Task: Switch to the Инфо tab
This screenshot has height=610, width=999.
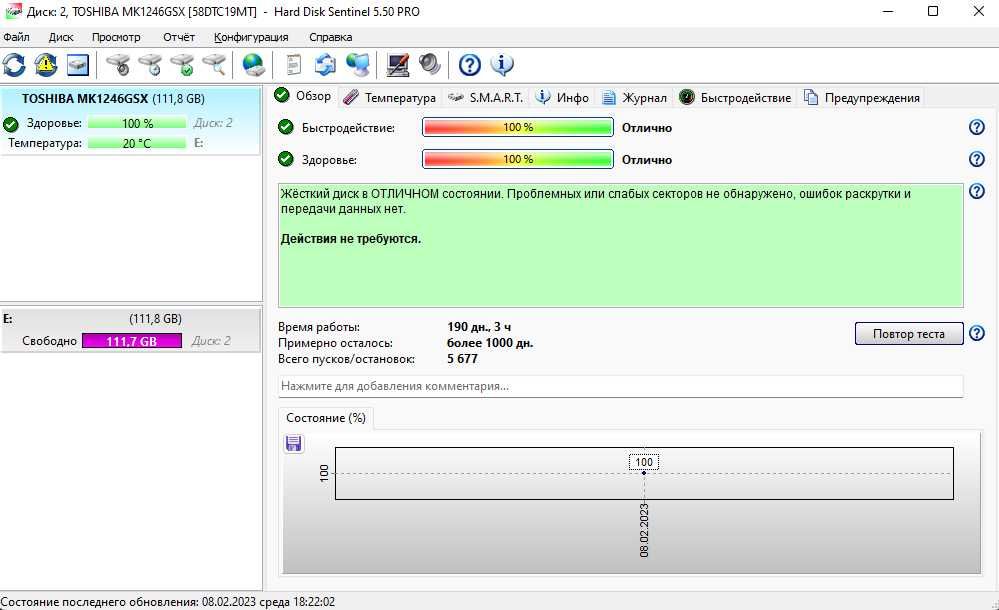Action: (x=562, y=98)
